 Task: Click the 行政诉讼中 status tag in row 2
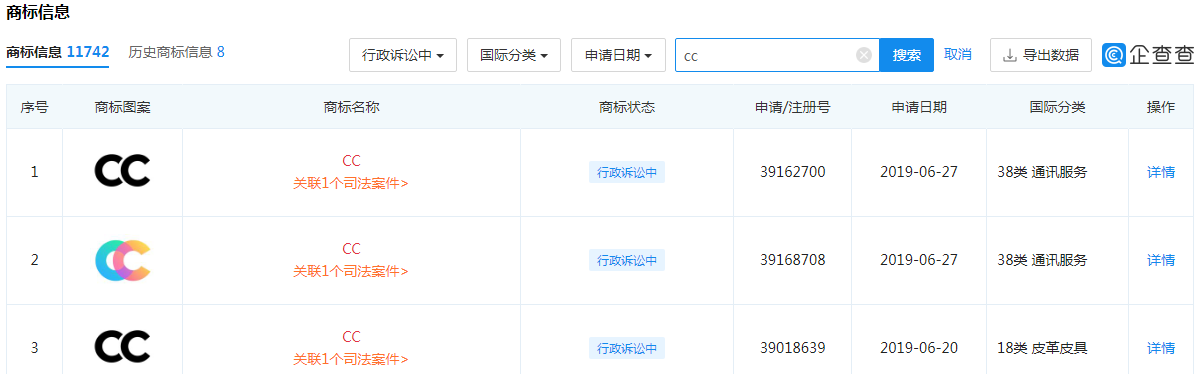(627, 260)
